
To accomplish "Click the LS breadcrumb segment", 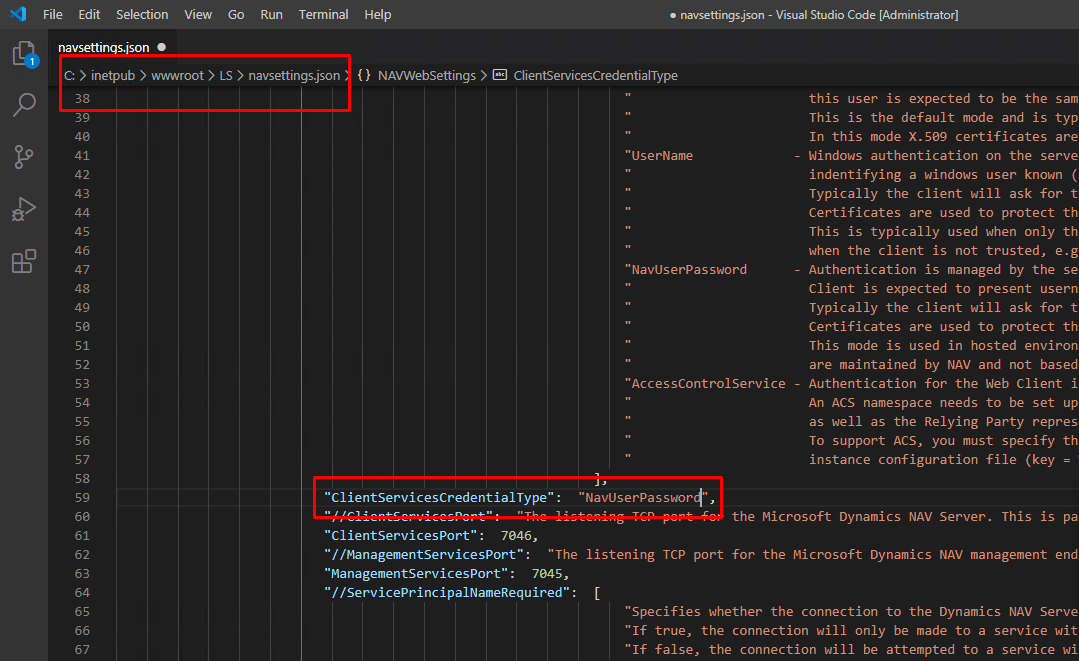I will pos(226,76).
